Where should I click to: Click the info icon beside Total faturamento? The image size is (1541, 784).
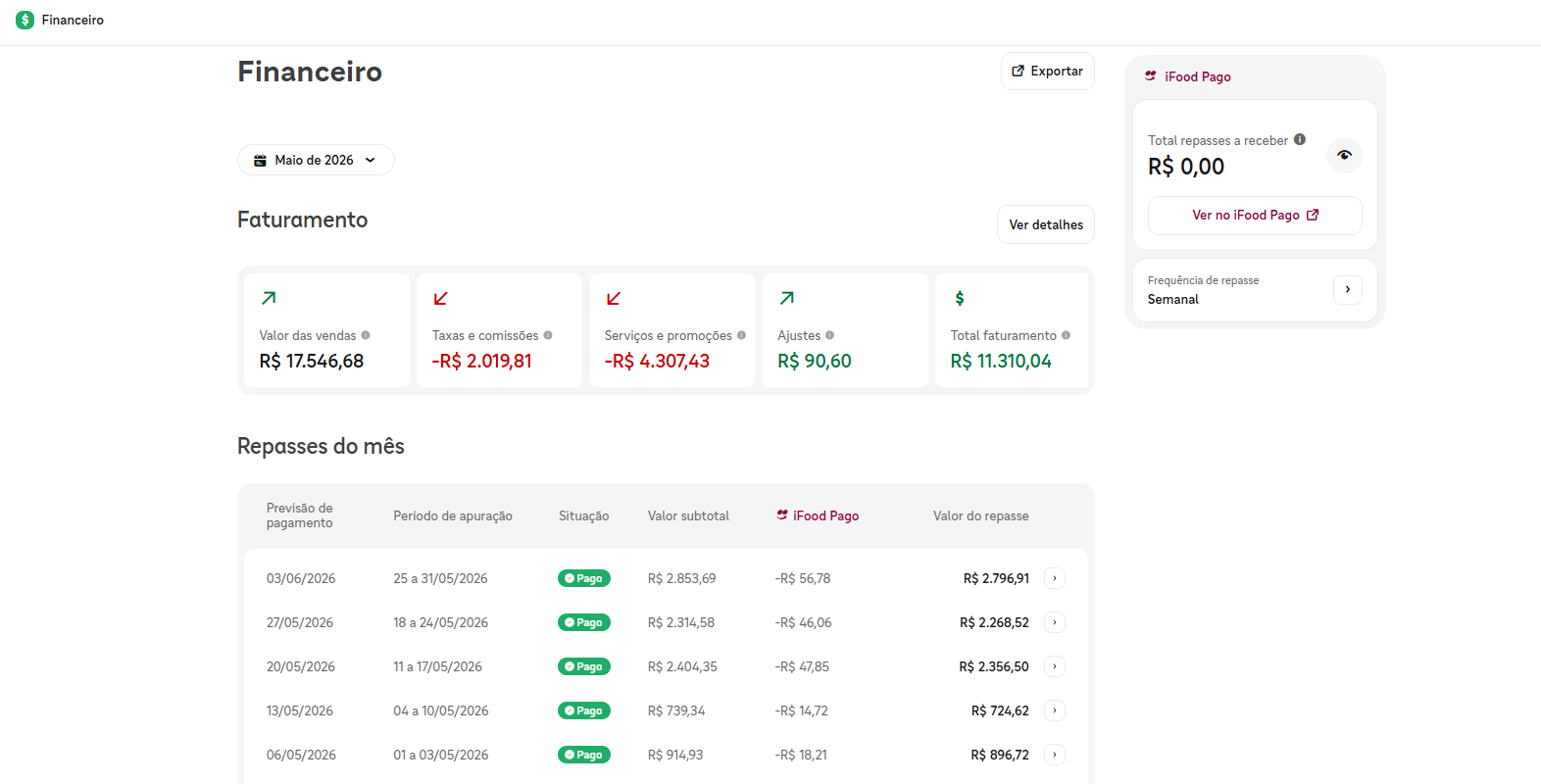tap(1066, 335)
